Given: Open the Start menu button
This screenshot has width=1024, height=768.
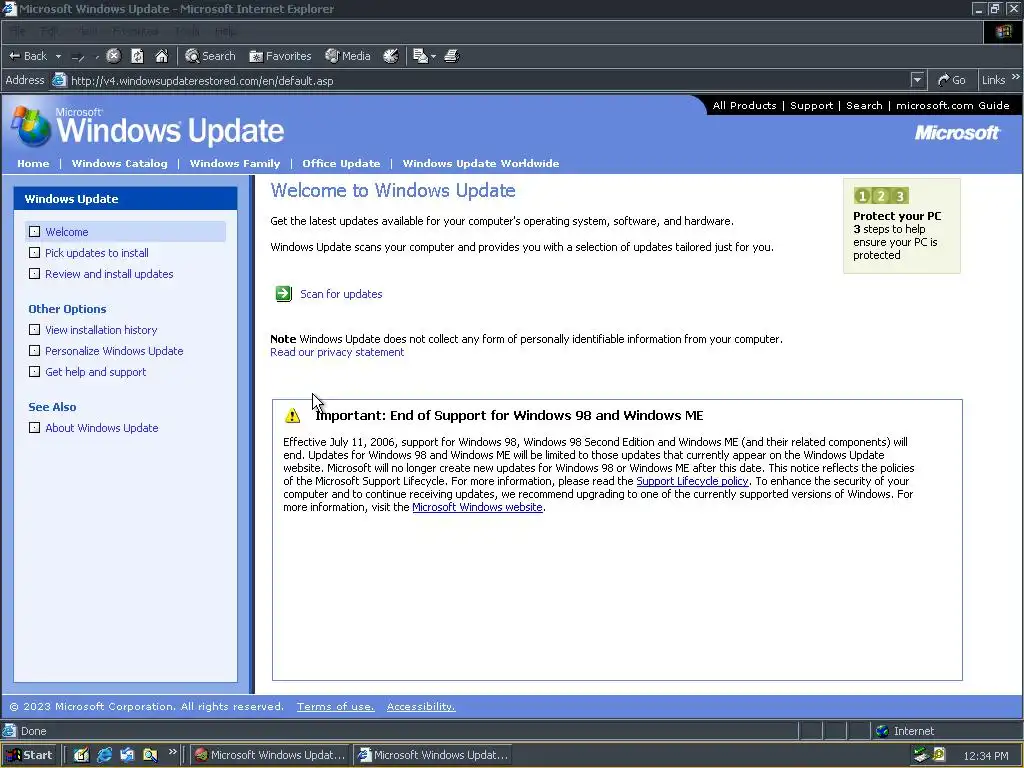Looking at the screenshot, I should [29, 755].
